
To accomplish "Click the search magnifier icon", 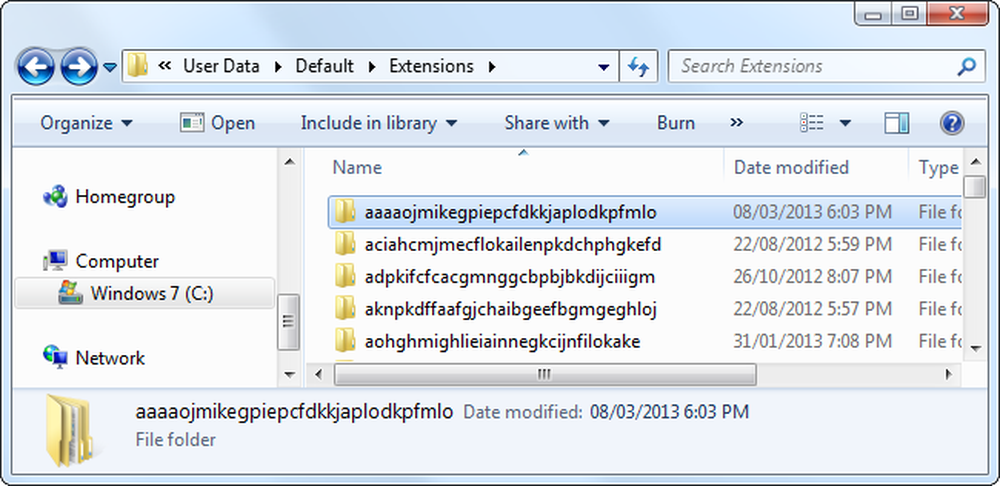I will coord(967,66).
